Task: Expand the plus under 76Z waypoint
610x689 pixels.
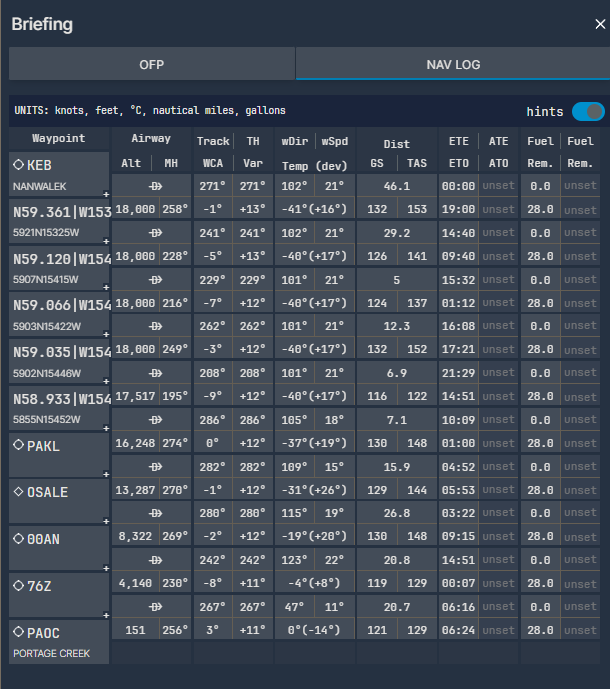Action: [x=105, y=614]
